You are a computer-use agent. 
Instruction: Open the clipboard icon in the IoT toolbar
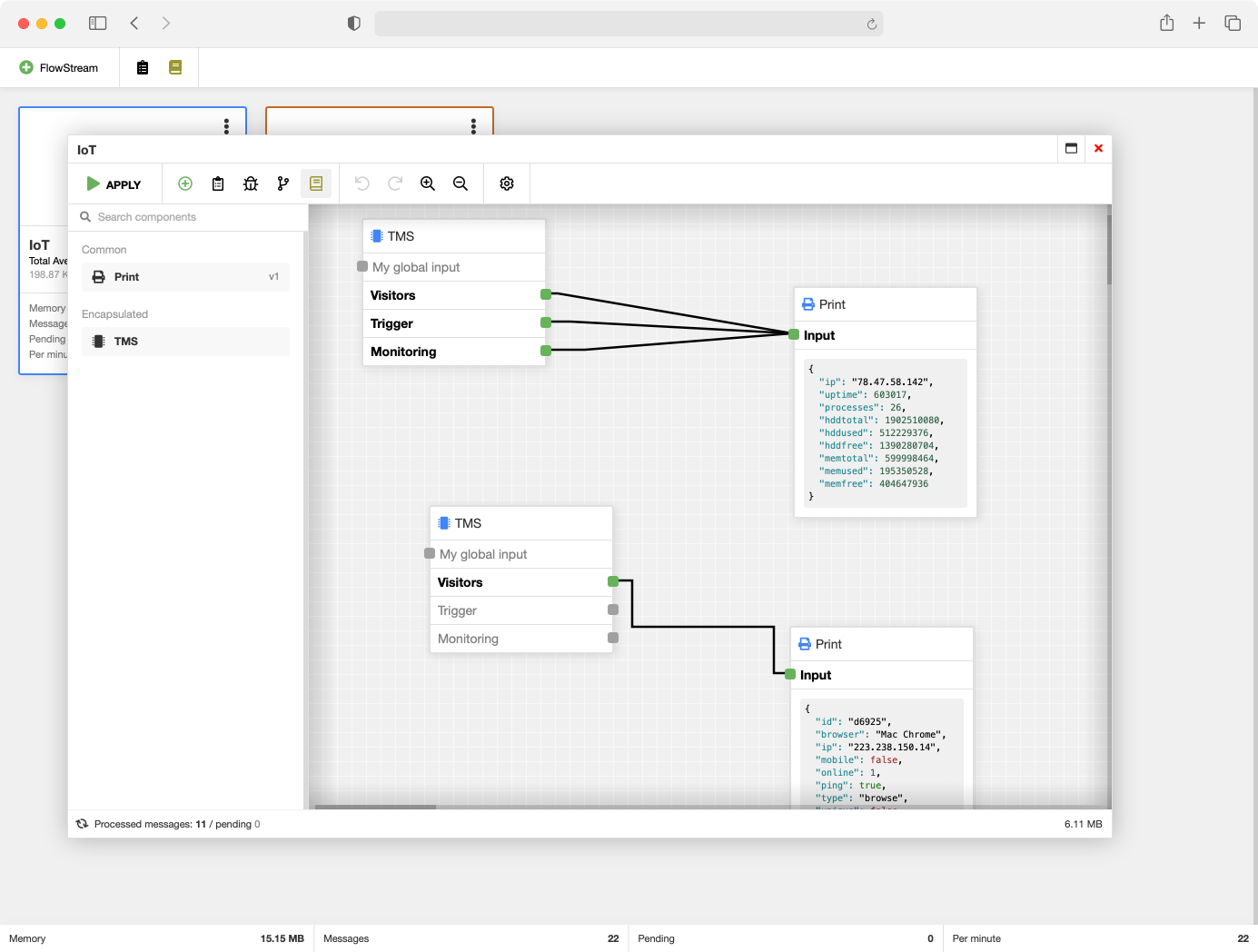pyautogui.click(x=218, y=183)
